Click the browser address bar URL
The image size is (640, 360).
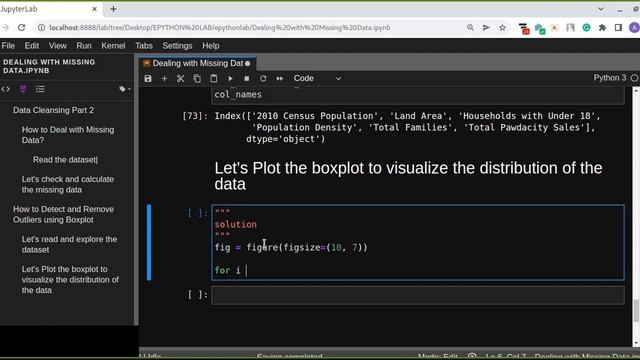[x=220, y=27]
